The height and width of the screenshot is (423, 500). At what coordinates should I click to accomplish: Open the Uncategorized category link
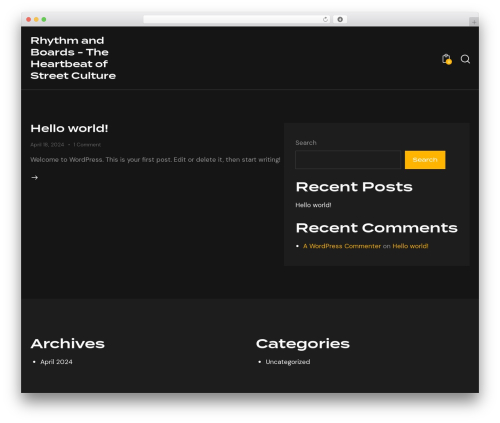pyautogui.click(x=288, y=362)
